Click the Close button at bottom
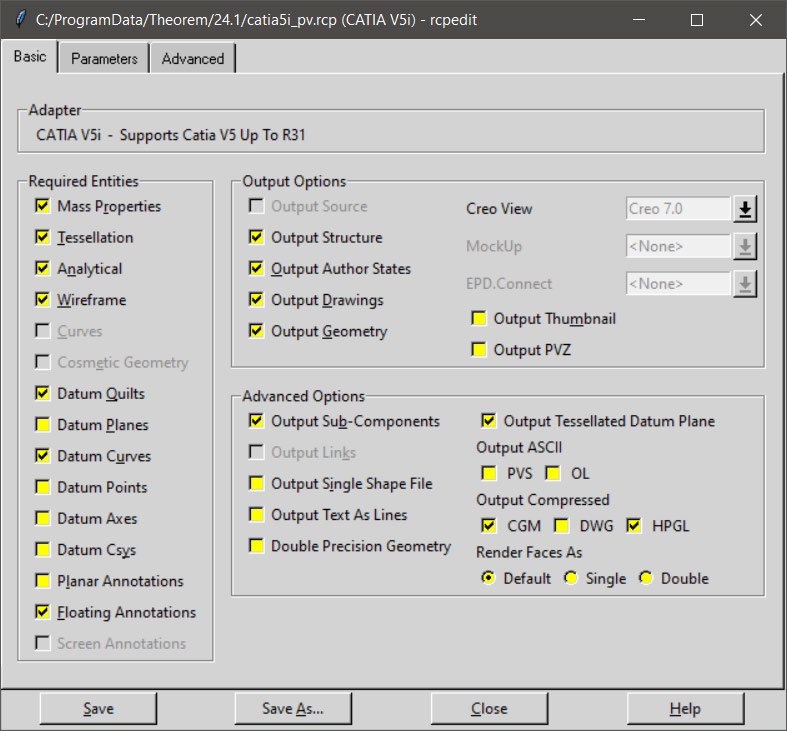Image resolution: width=787 pixels, height=731 pixels. pyautogui.click(x=489, y=708)
